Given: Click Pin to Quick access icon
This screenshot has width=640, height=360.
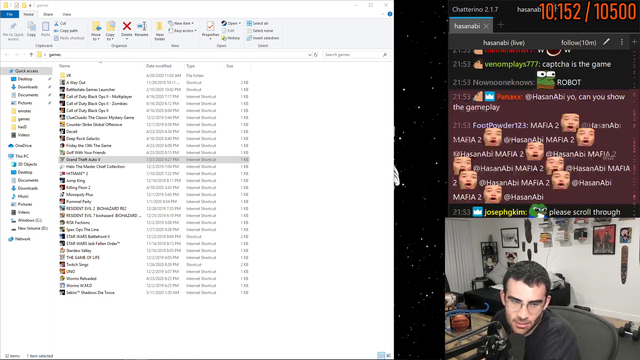Looking at the screenshot, I should [x=13, y=27].
